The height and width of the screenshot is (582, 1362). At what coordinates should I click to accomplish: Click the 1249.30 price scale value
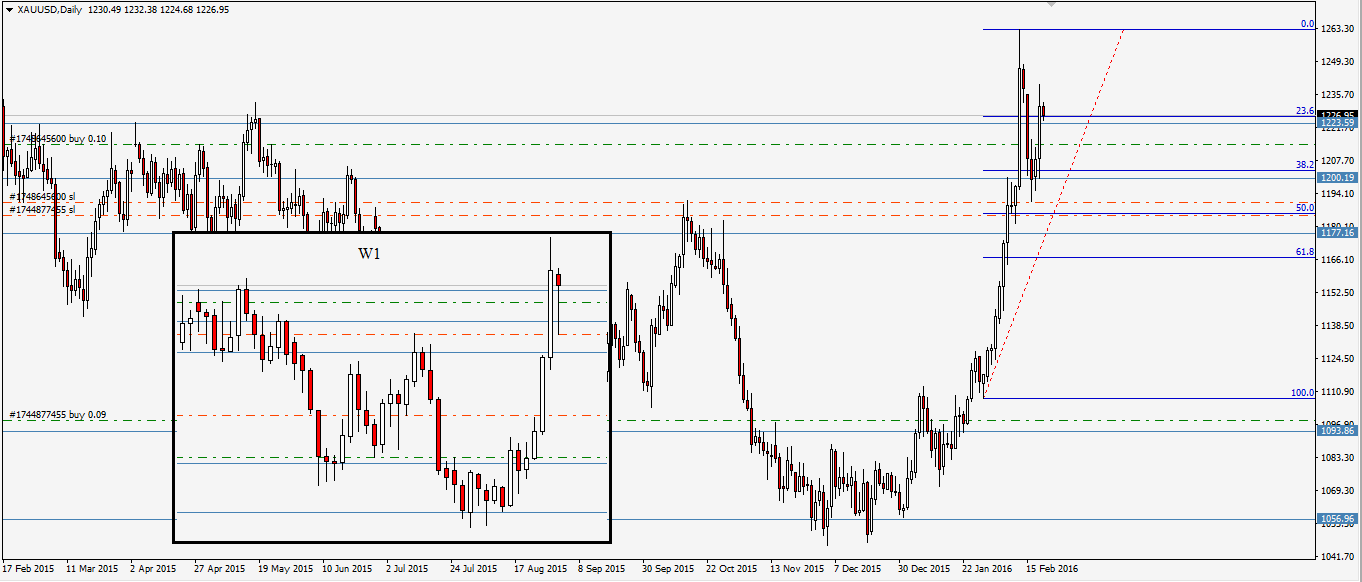1338,62
